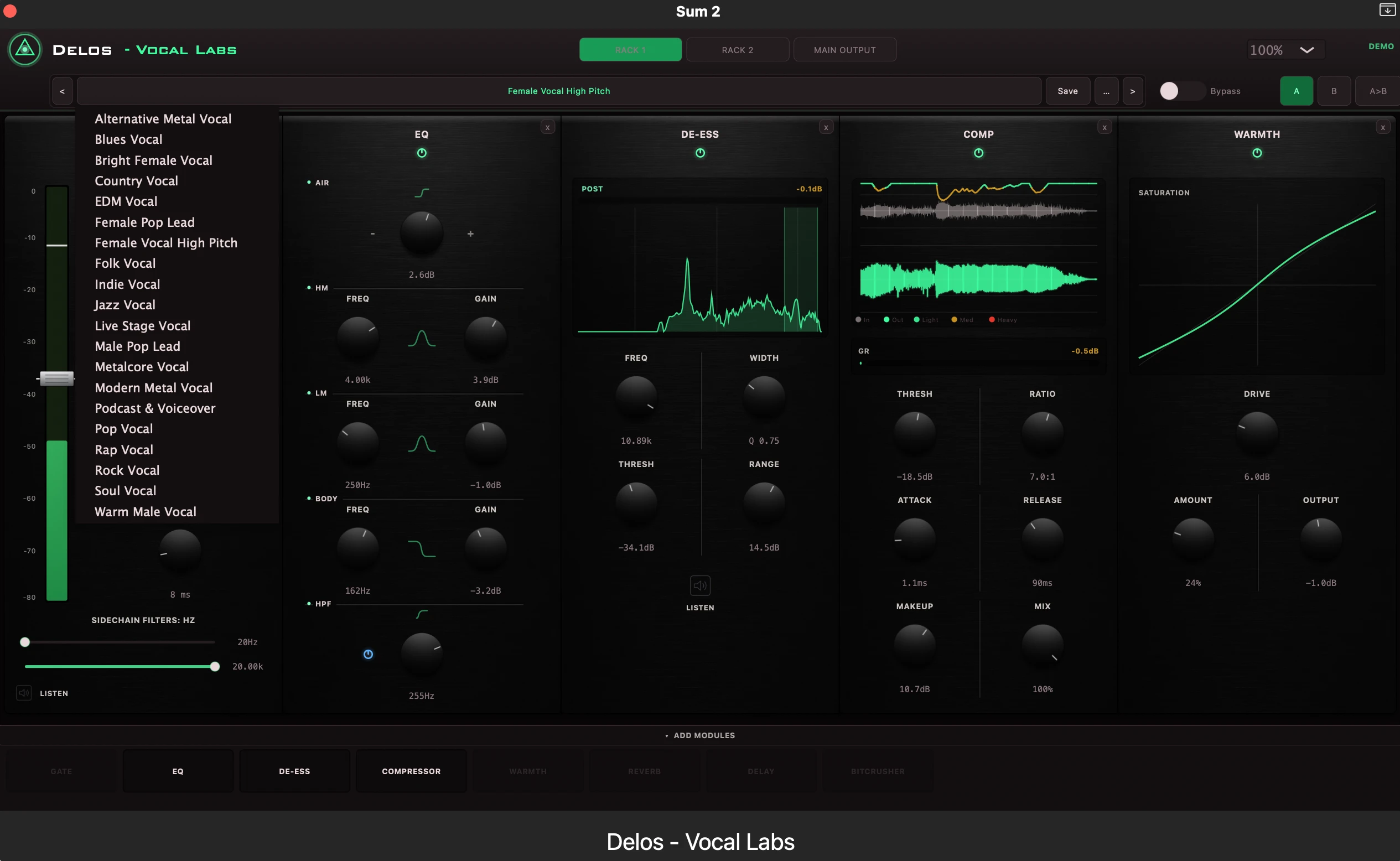Close the EQ module with its x
Image resolution: width=1400 pixels, height=861 pixels.
point(547,128)
